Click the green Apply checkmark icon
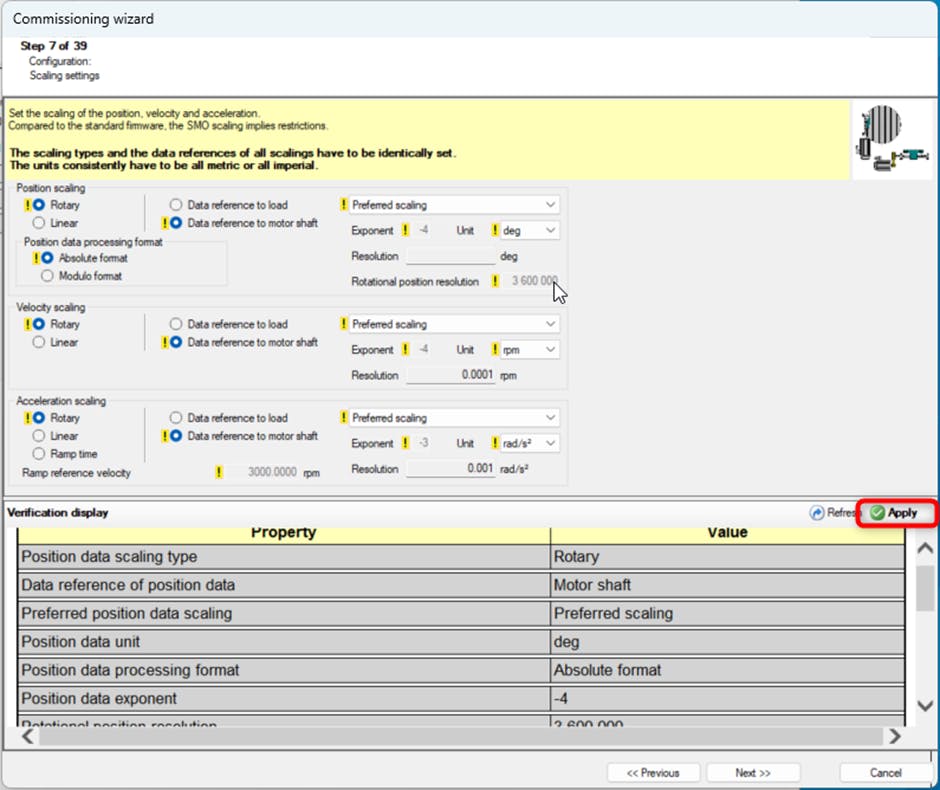The width and height of the screenshot is (940, 790). 877,513
